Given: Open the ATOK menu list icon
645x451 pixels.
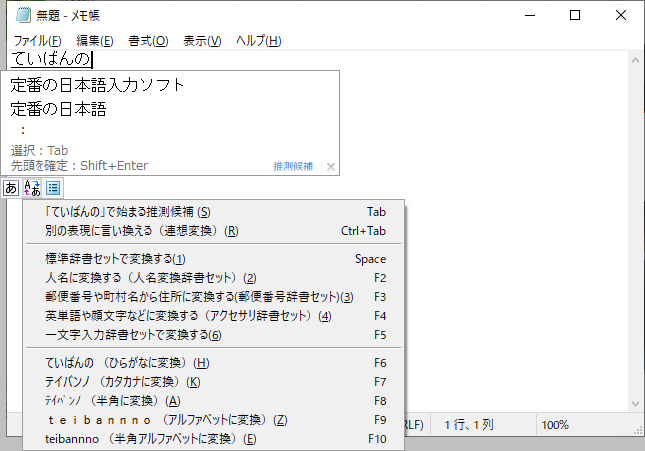Looking at the screenshot, I should (53, 188).
